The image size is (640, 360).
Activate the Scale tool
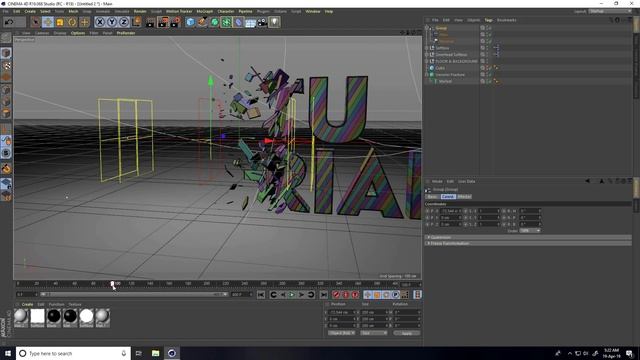coord(60,22)
